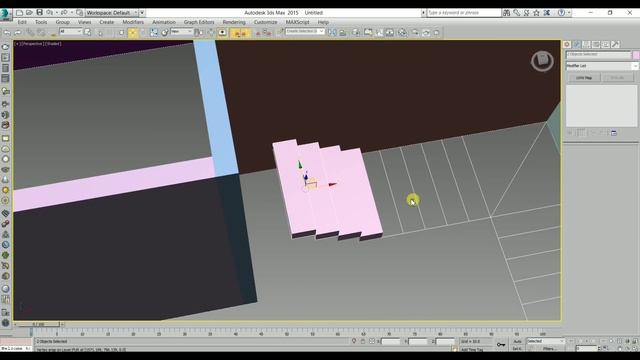The width and height of the screenshot is (640, 360).
Task: Click the Isolate Selection lightbulb icon
Action: [354, 341]
